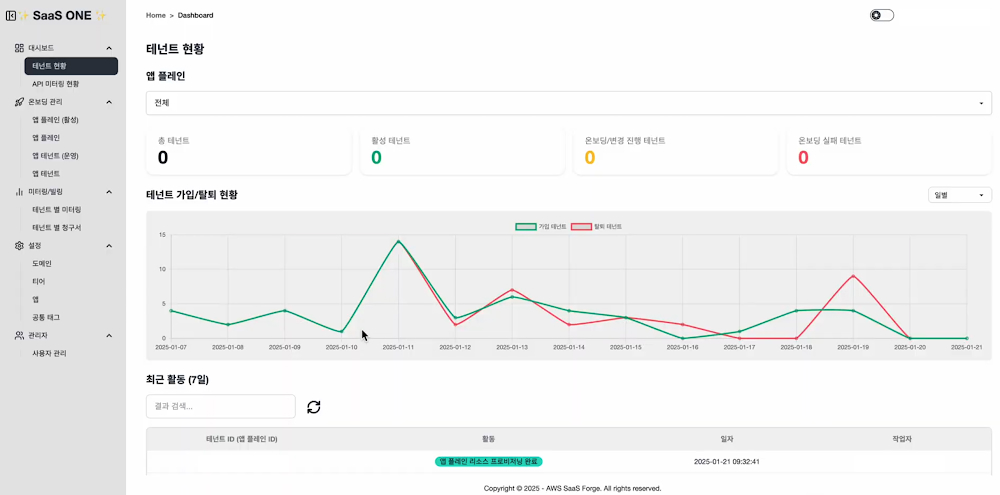
Task: Collapse the 설정 section chevron
Action: 109,245
